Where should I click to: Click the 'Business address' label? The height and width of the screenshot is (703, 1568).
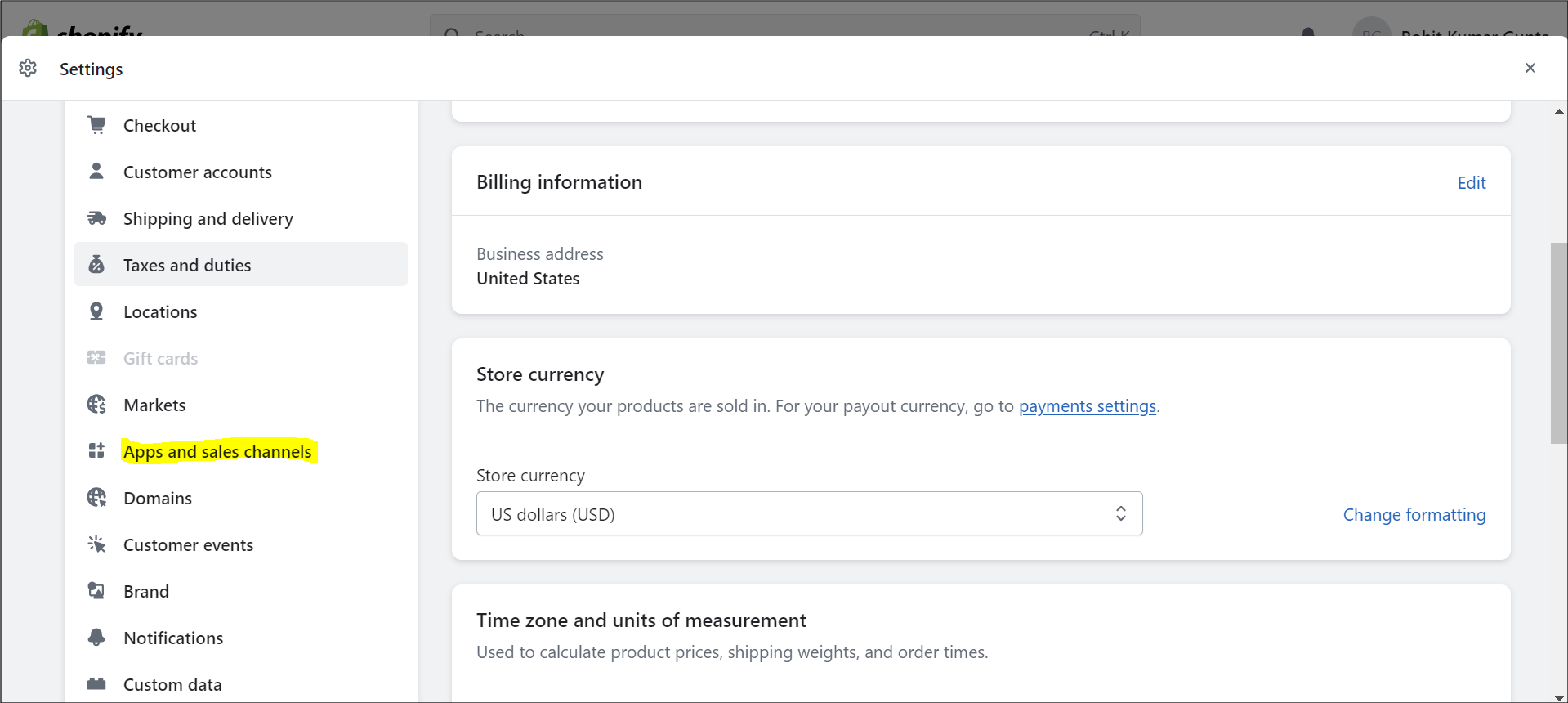point(540,254)
